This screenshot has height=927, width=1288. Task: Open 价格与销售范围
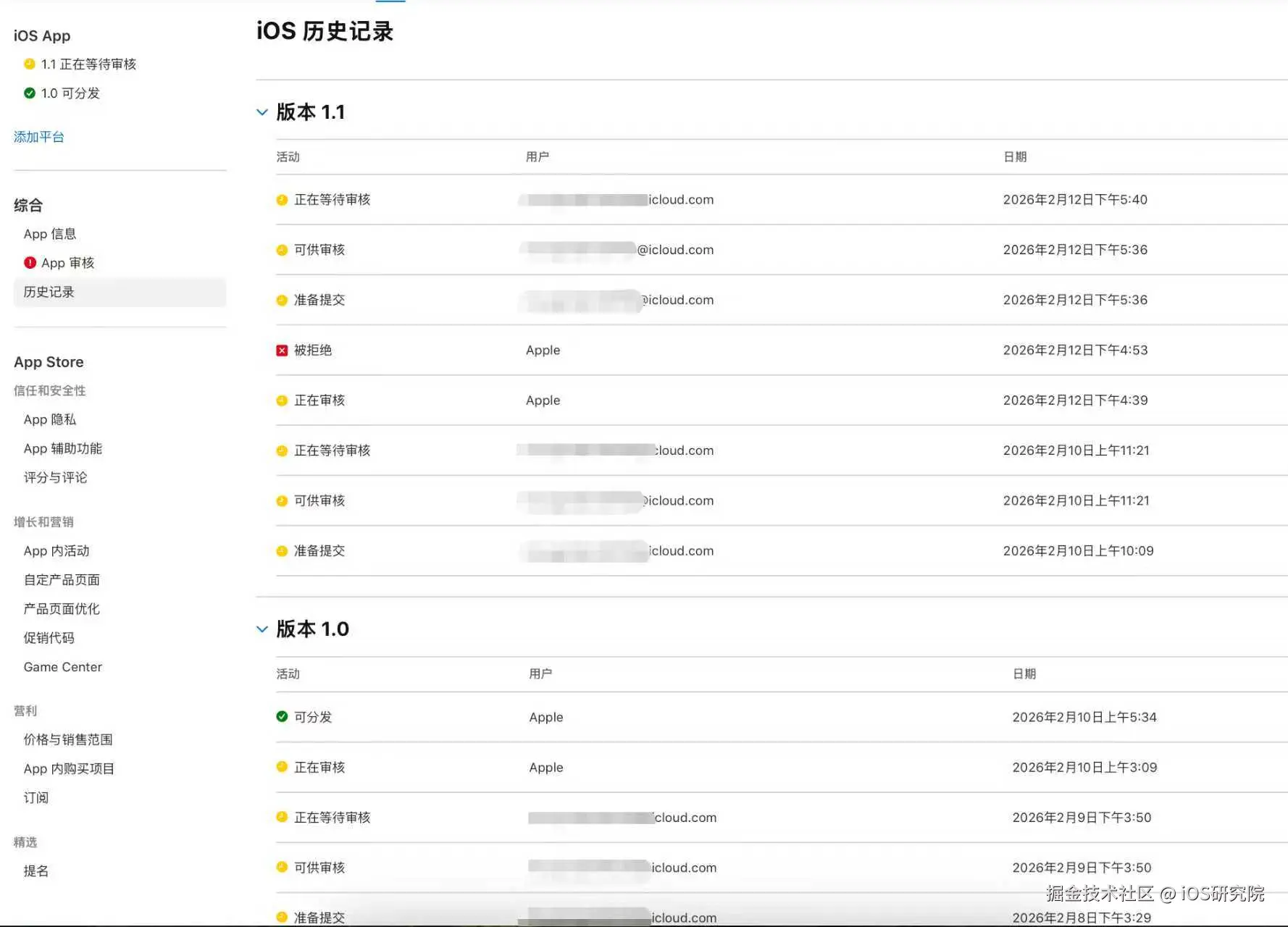[68, 739]
